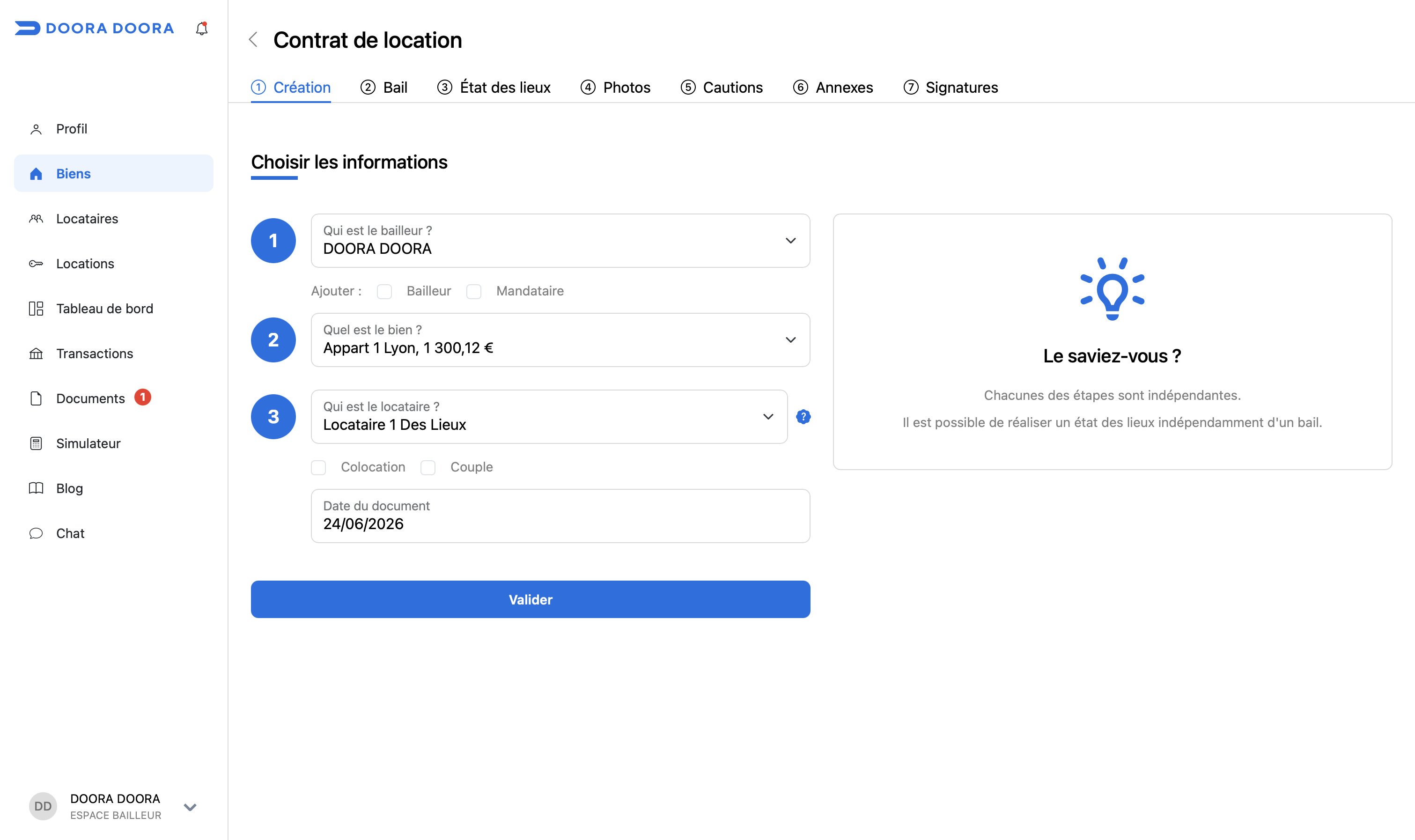Viewport: 1415px width, 840px height.
Task: Expand the account menu chevron
Action: click(190, 807)
